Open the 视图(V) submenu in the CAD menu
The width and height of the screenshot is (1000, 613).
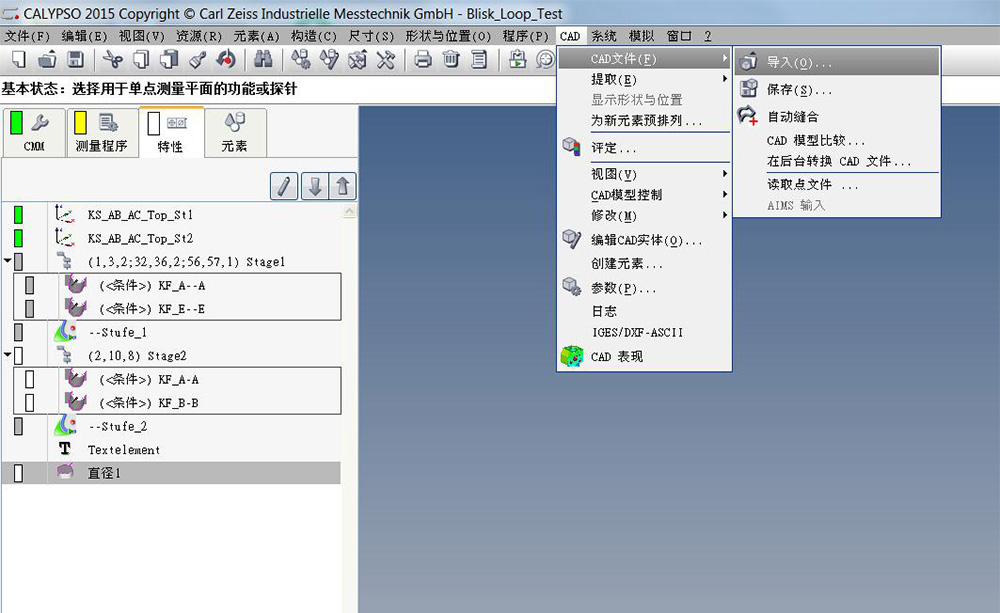644,174
